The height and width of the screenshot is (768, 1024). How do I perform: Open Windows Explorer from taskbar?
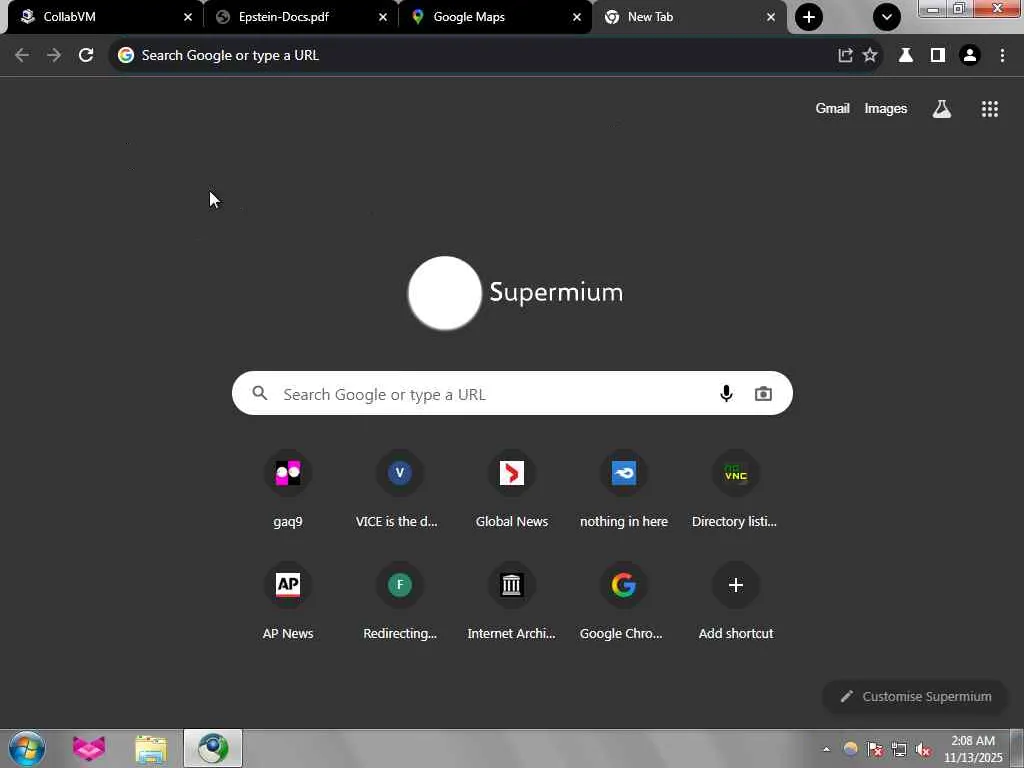[151, 748]
